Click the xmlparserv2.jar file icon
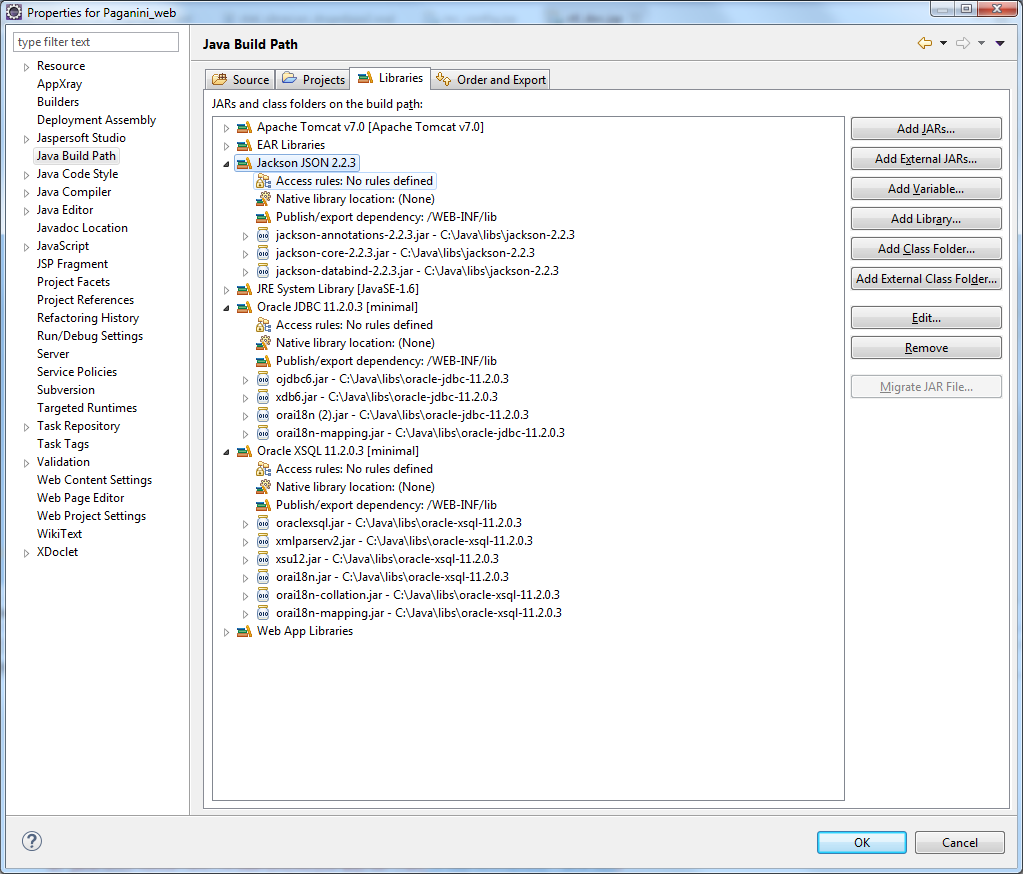This screenshot has width=1023, height=874. point(263,541)
